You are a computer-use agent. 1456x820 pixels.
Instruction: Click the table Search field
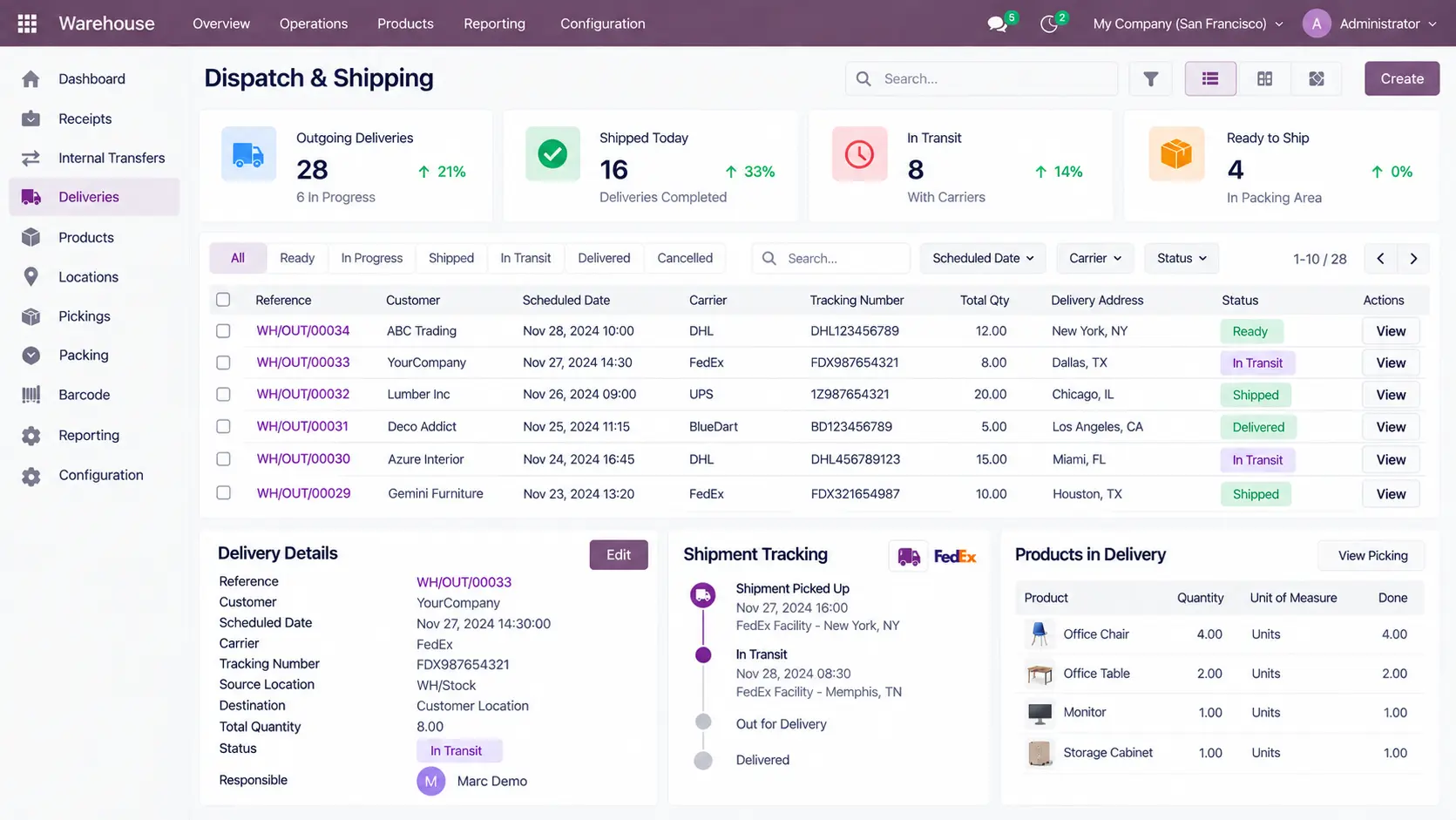coord(831,258)
